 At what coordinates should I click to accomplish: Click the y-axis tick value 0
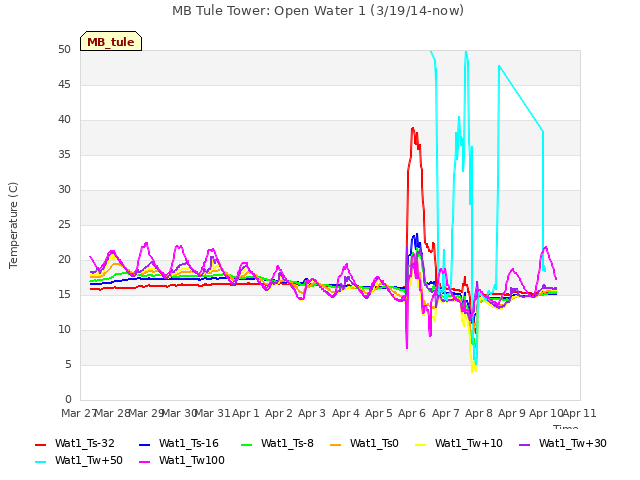(68, 399)
